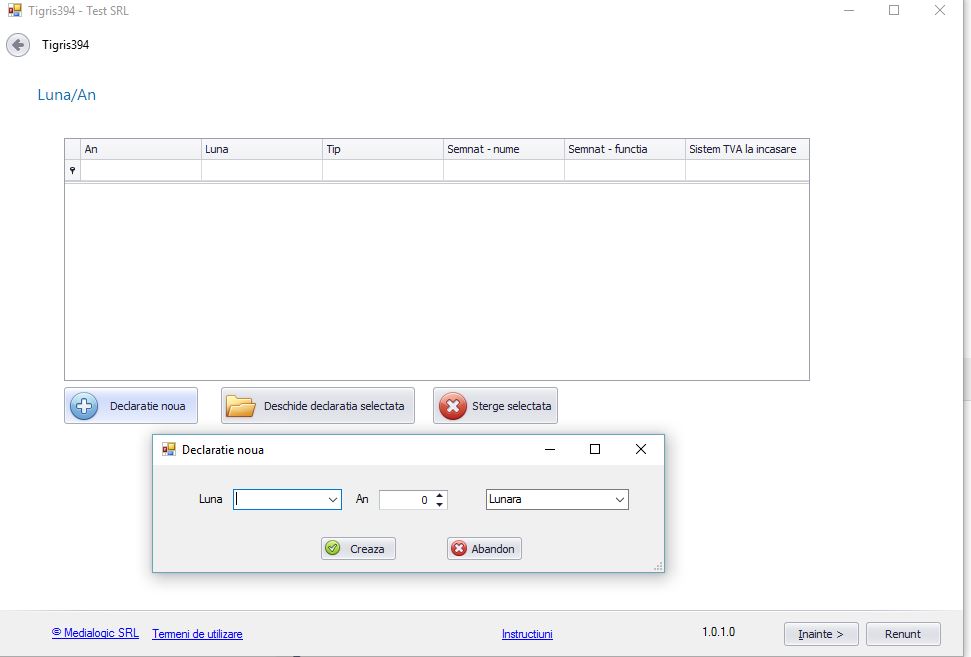Decrease the An year spinner value

(x=440, y=504)
